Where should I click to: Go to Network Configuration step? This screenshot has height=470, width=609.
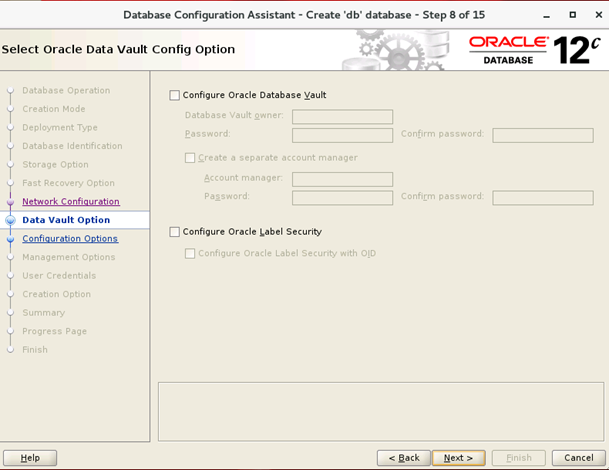71,202
